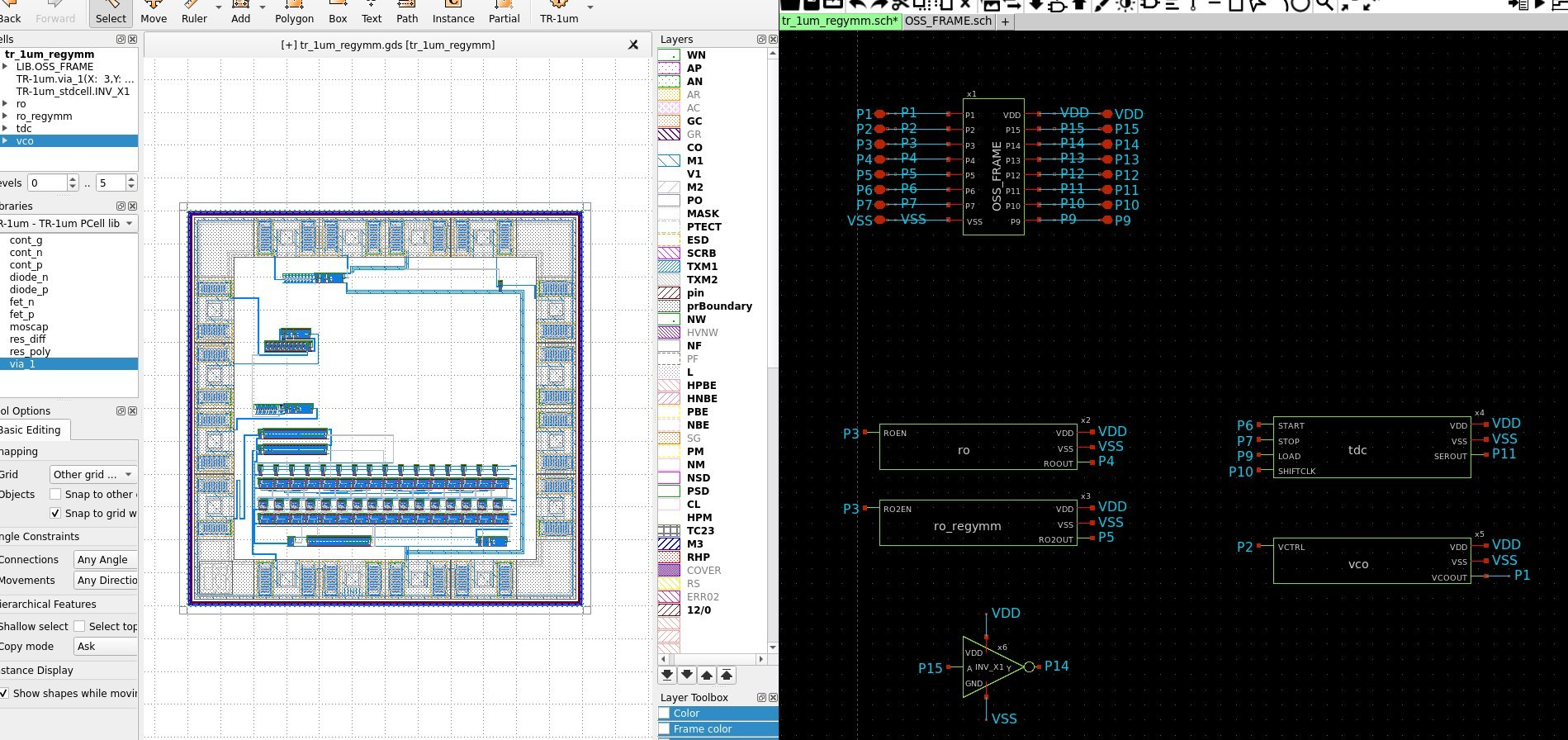Click the M1 layer color swatch
1568x740 pixels.
[x=669, y=161]
